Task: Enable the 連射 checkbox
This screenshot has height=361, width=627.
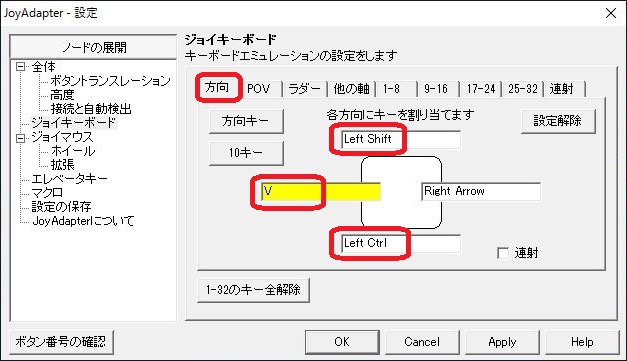Action: [503, 253]
